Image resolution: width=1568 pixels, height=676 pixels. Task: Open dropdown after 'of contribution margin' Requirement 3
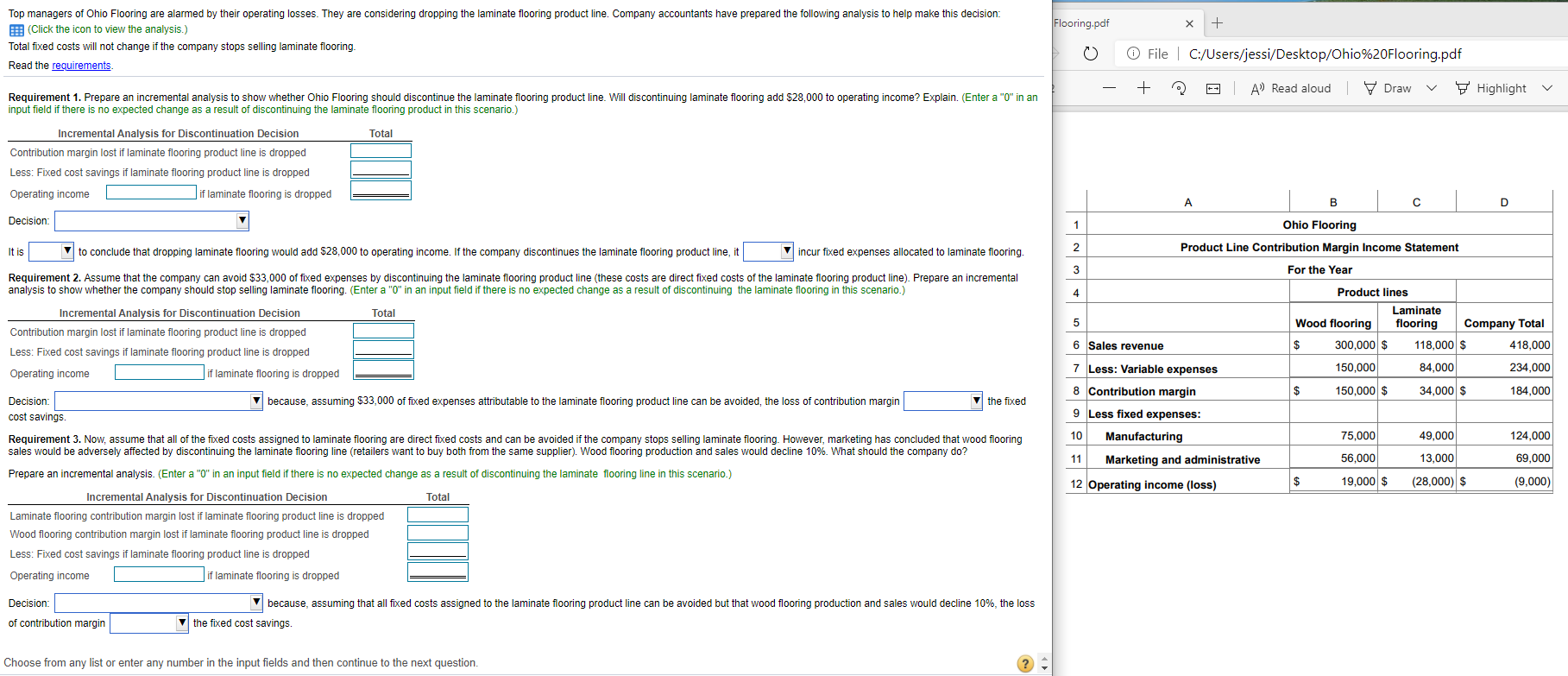click(x=149, y=622)
